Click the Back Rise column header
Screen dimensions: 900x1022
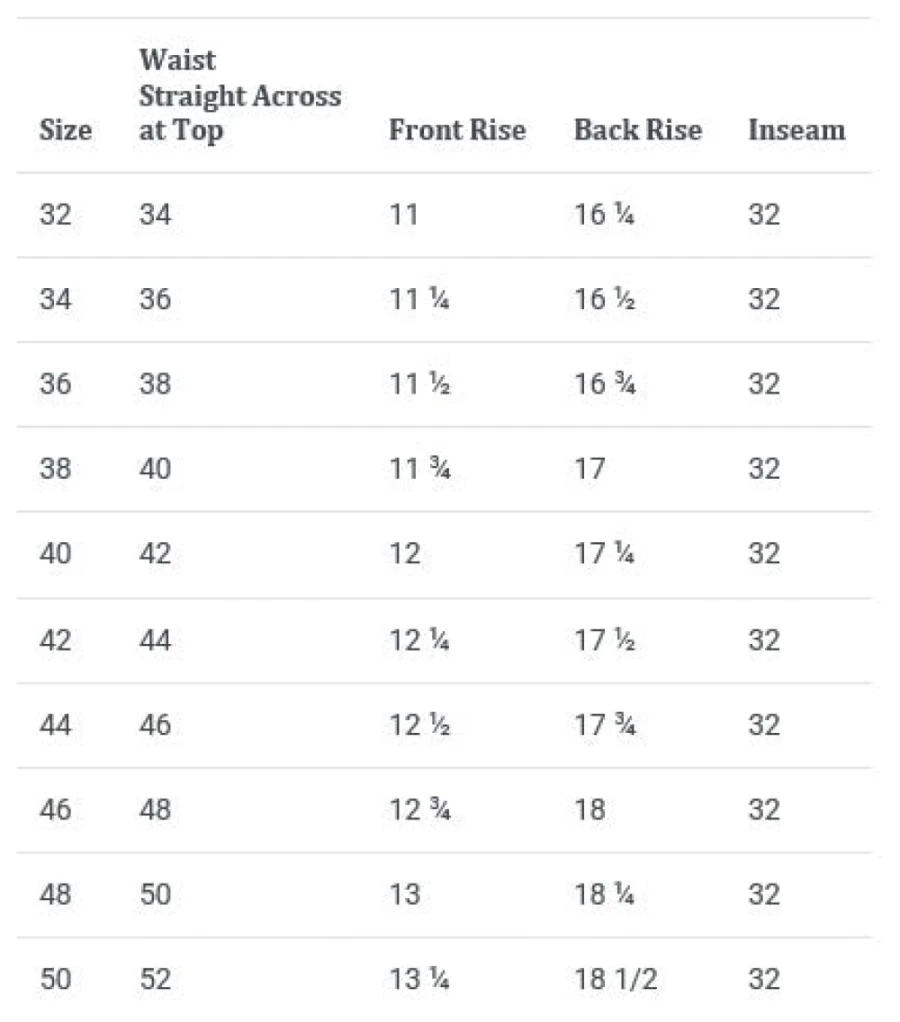637,130
